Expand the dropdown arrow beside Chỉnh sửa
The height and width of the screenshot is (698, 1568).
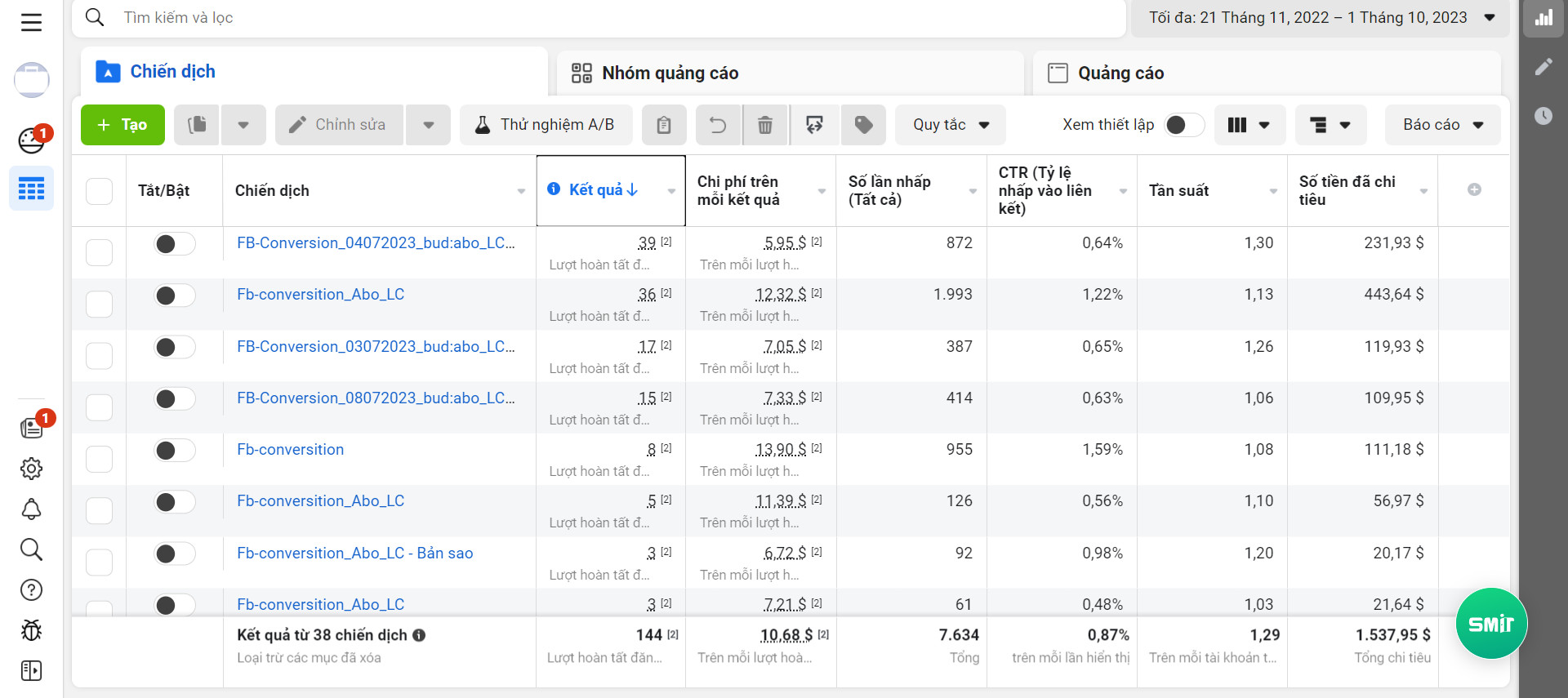tap(429, 125)
